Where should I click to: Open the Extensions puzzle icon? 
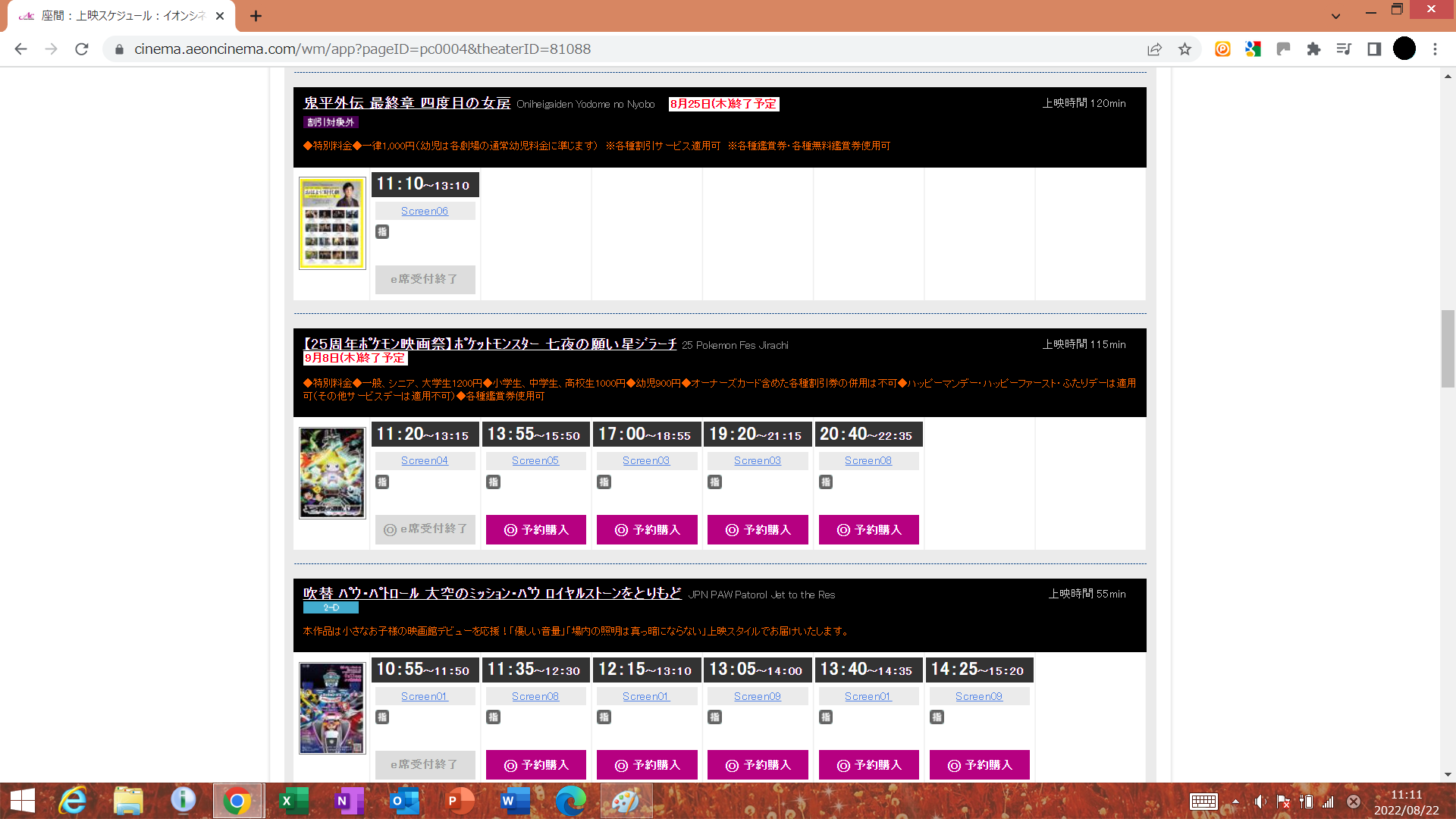pos(1313,49)
